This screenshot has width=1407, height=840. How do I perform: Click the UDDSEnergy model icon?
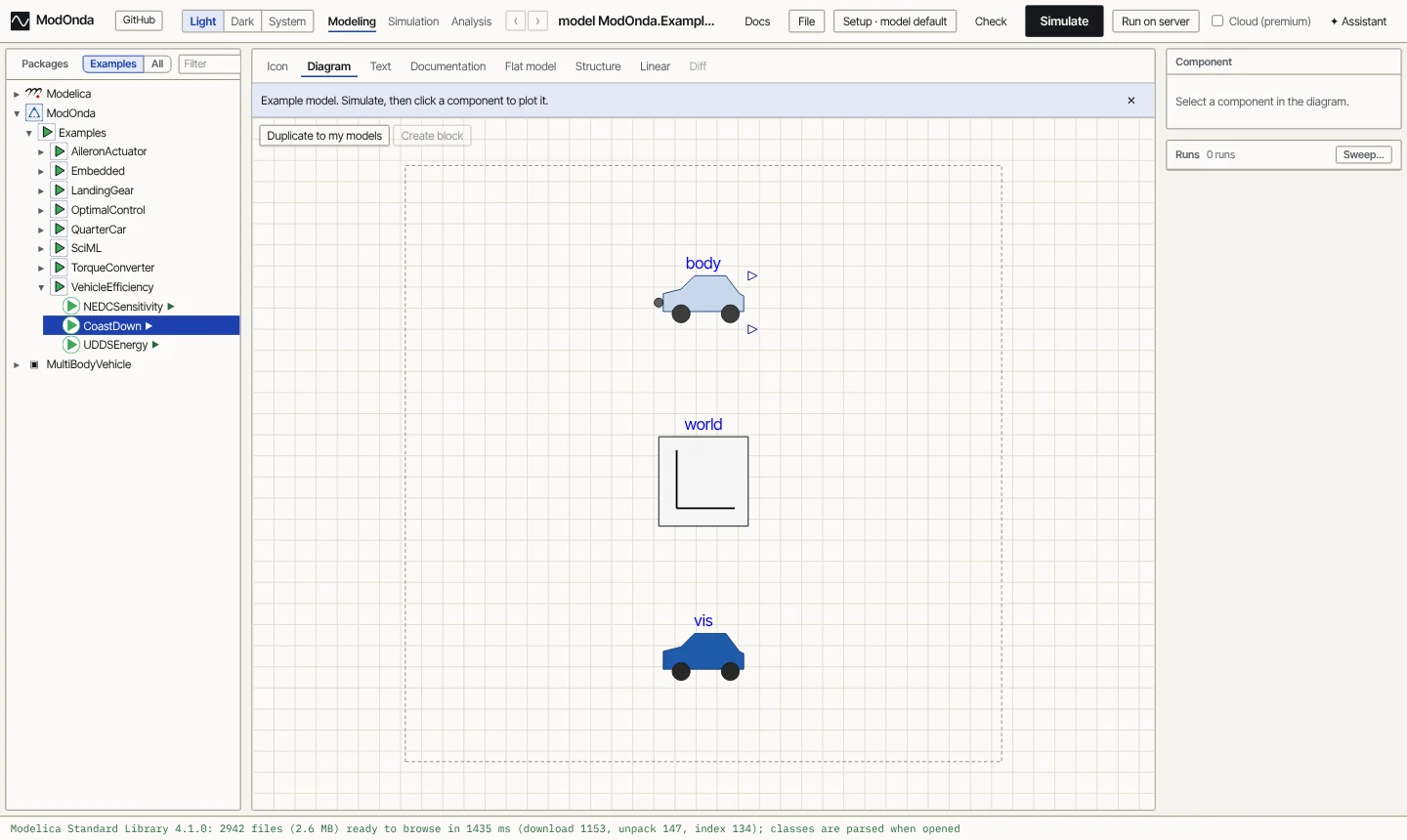pyautogui.click(x=71, y=345)
